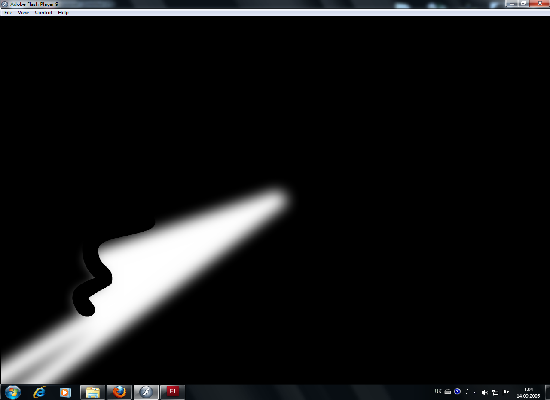This screenshot has height=400, width=550.
Task: Click the Action Center flag icon
Action: (x=506, y=392)
